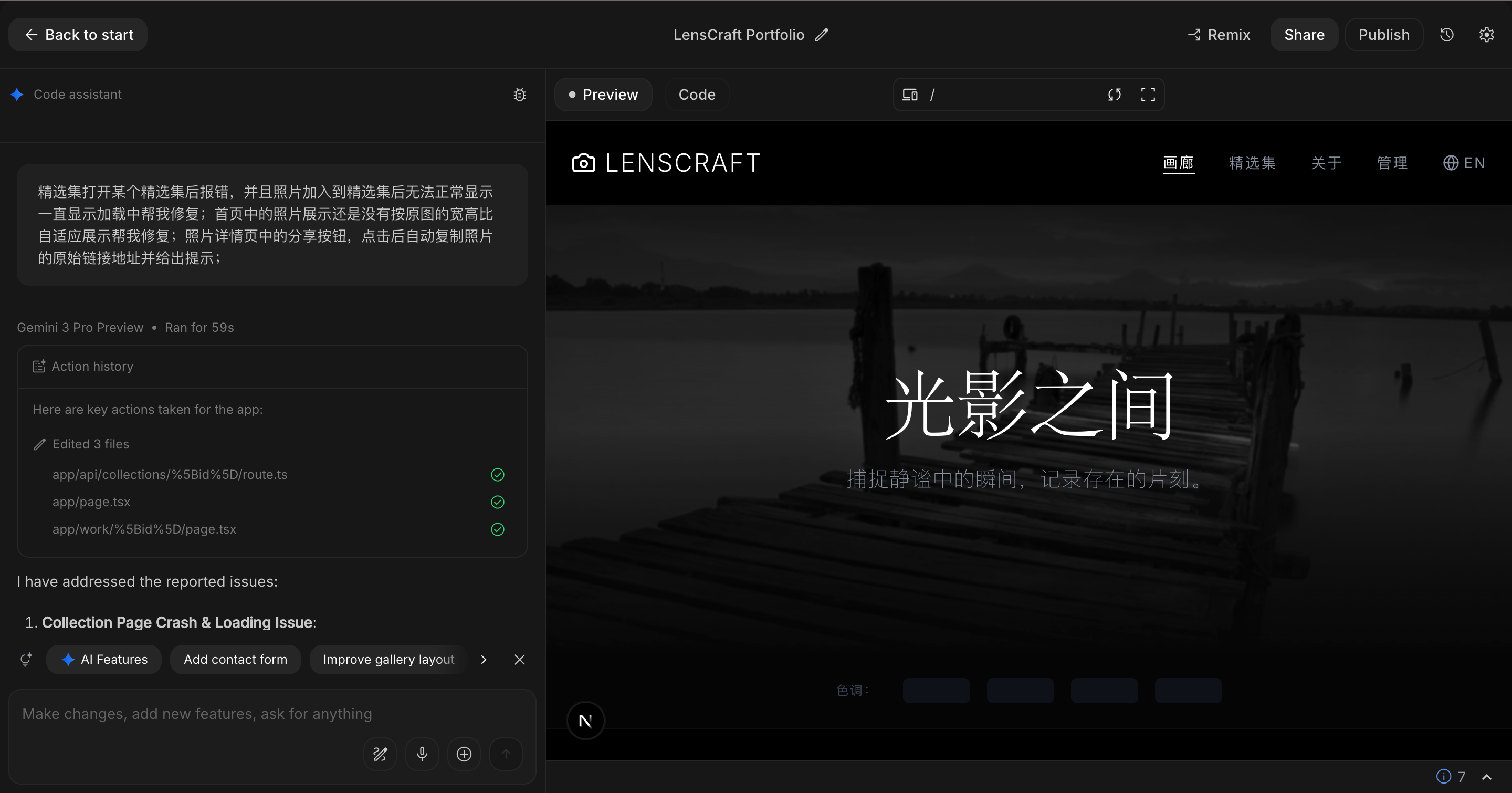Open version history clock icon
The width and height of the screenshot is (1512, 793).
[x=1447, y=35]
